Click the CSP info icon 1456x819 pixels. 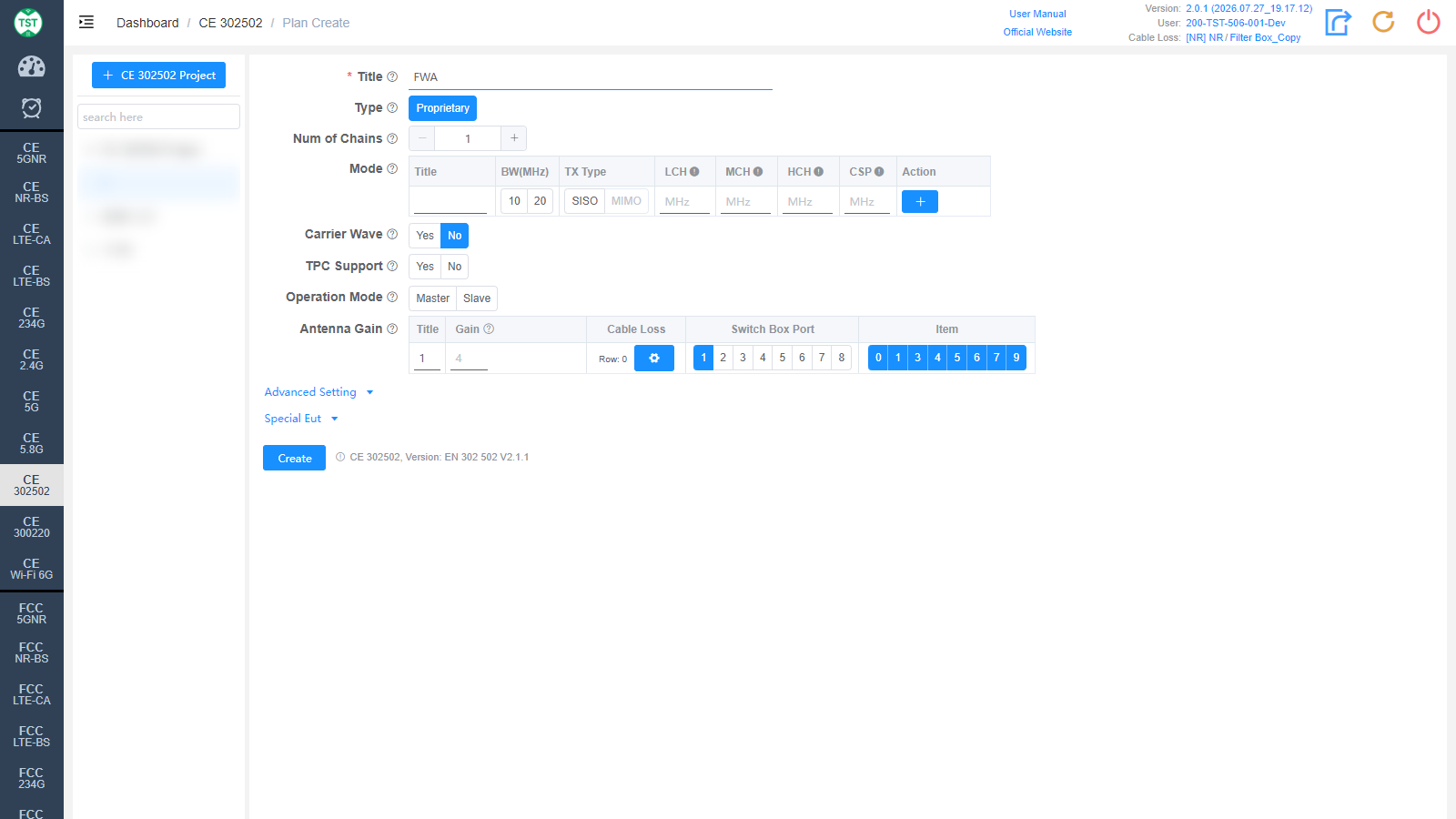coord(879,171)
